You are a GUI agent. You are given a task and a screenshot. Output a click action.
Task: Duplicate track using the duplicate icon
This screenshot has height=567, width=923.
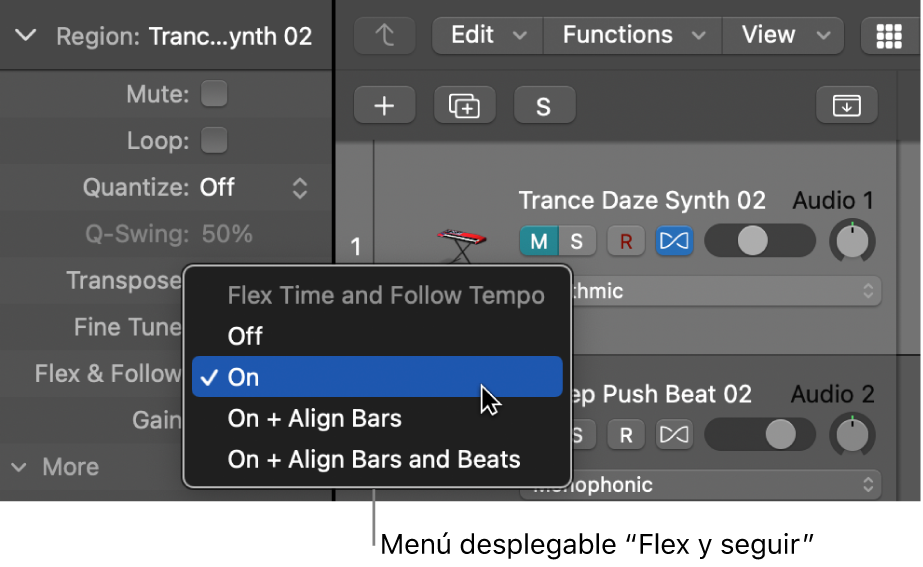pos(464,105)
